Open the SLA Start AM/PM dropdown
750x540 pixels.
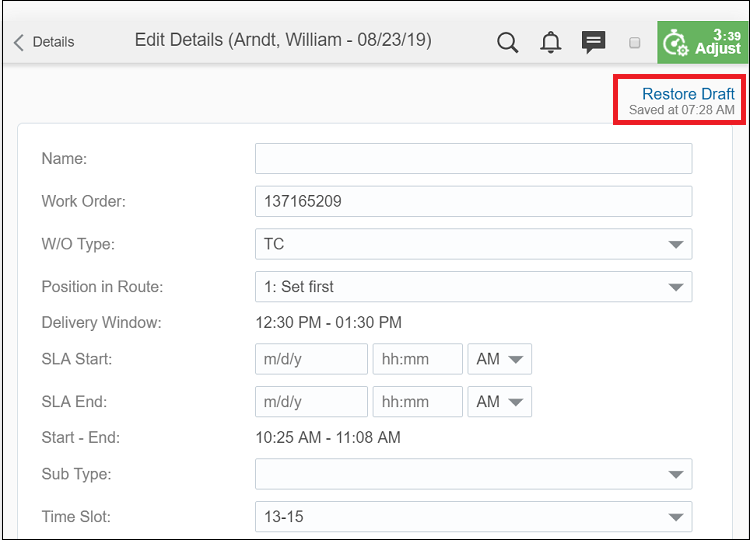point(499,359)
